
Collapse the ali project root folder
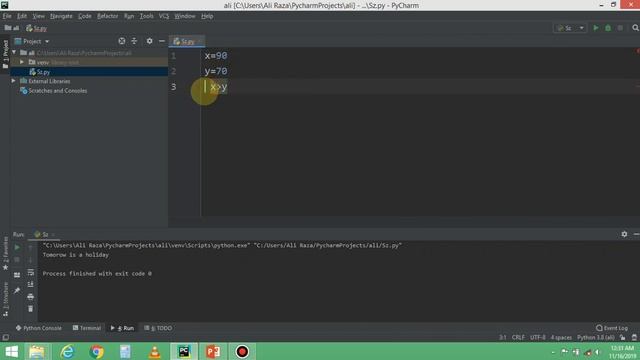14,53
